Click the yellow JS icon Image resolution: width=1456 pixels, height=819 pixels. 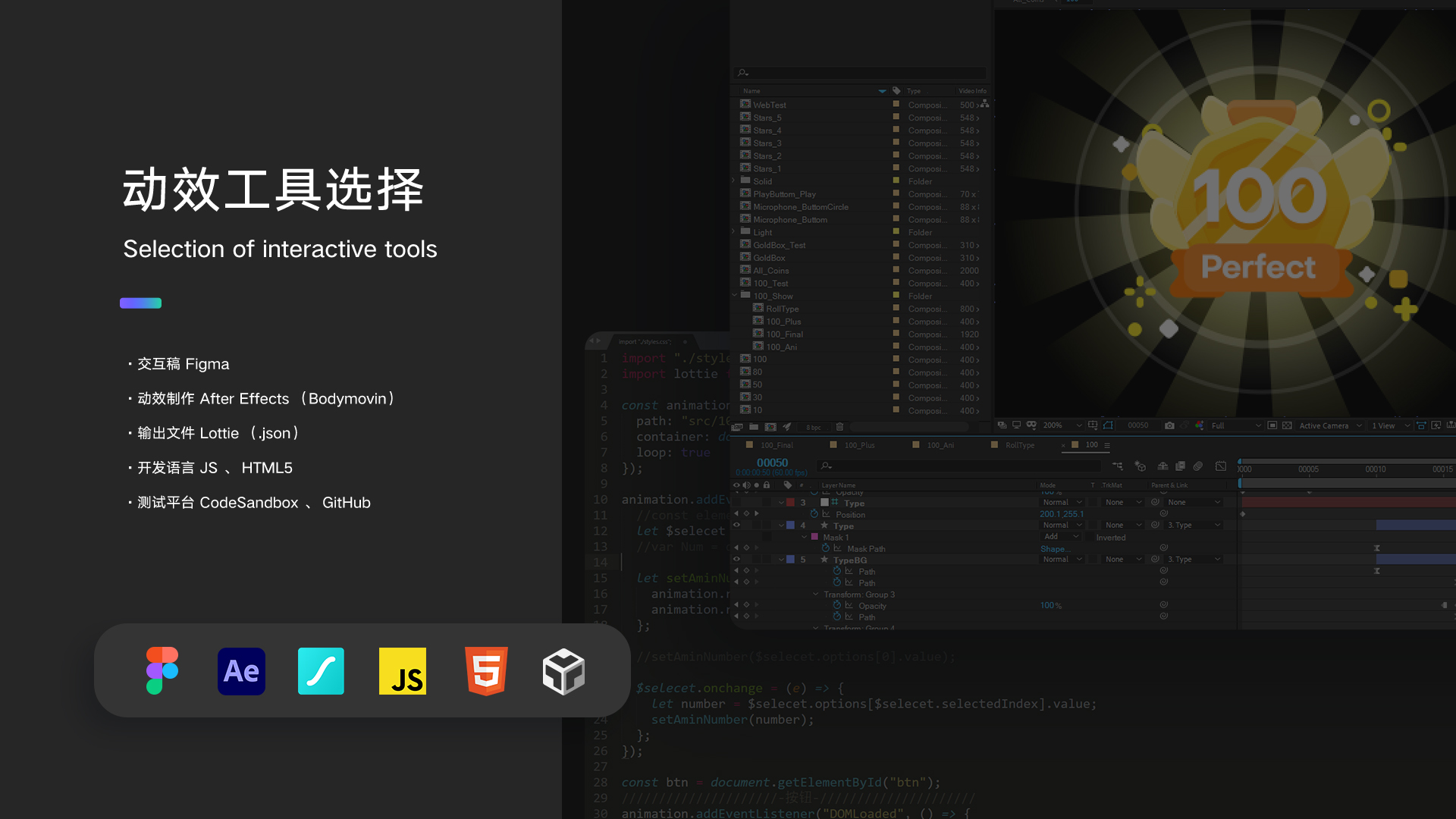403,671
